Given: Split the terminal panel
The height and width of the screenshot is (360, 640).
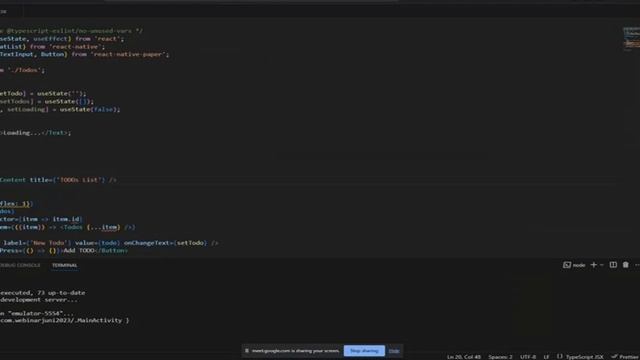Looking at the screenshot, I should coord(613,265).
